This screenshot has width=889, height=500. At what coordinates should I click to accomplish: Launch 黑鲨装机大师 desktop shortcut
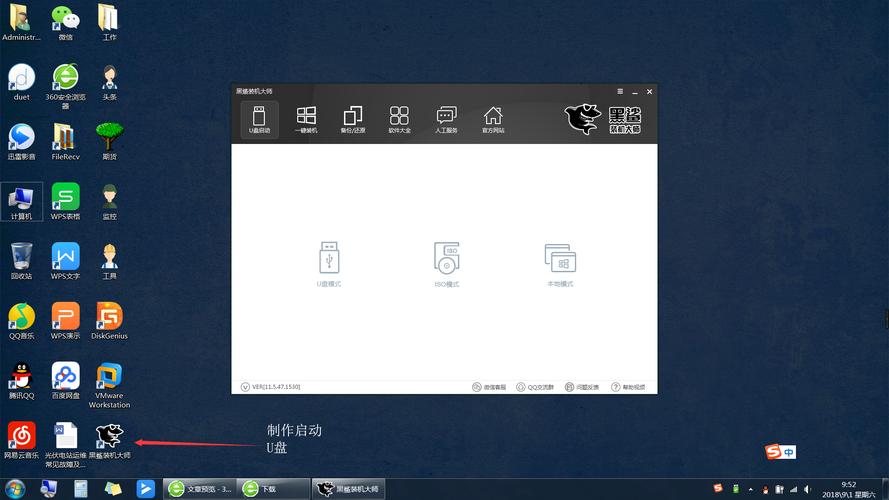click(109, 441)
